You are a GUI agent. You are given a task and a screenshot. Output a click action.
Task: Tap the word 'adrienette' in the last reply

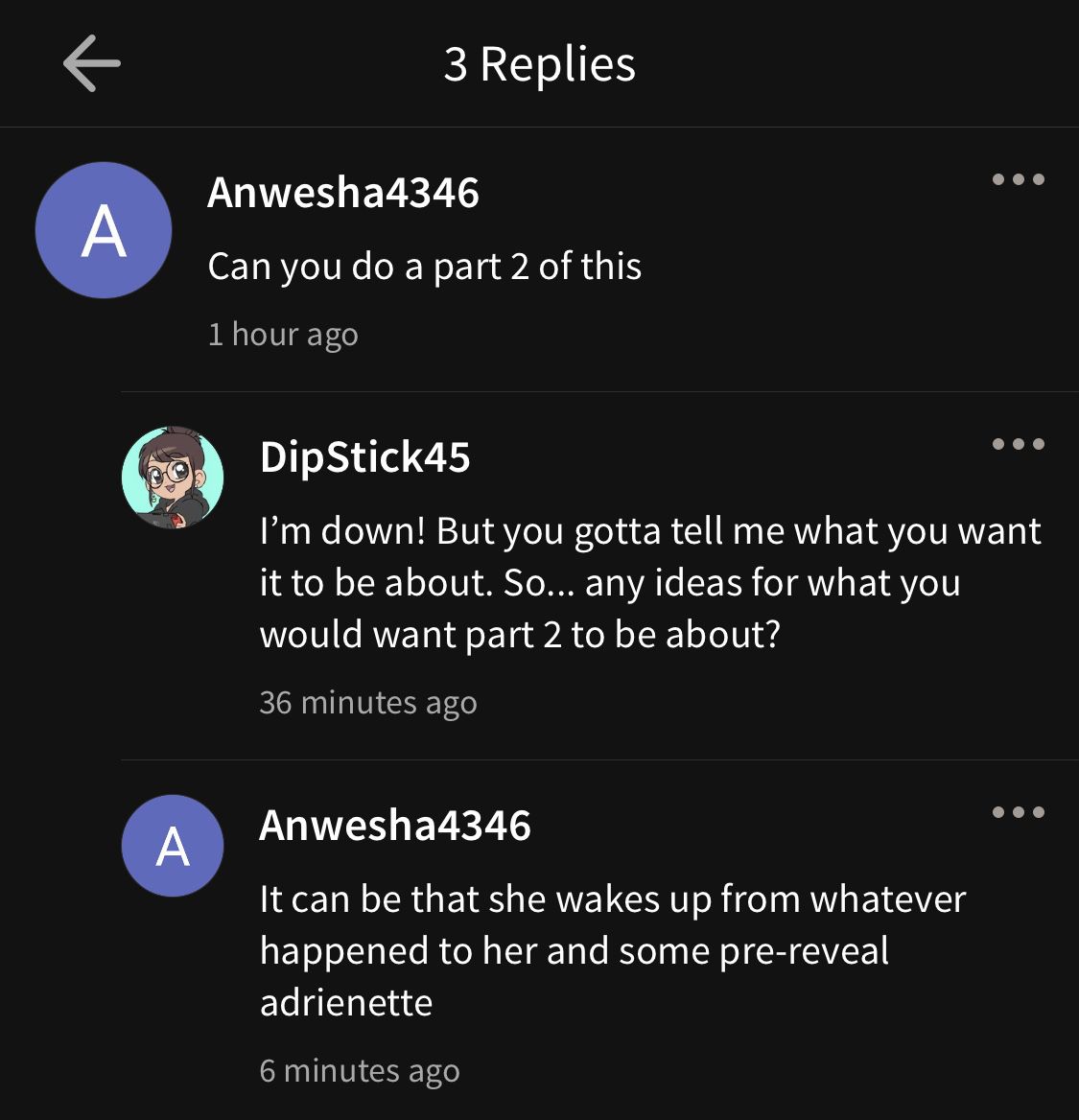click(x=346, y=1002)
